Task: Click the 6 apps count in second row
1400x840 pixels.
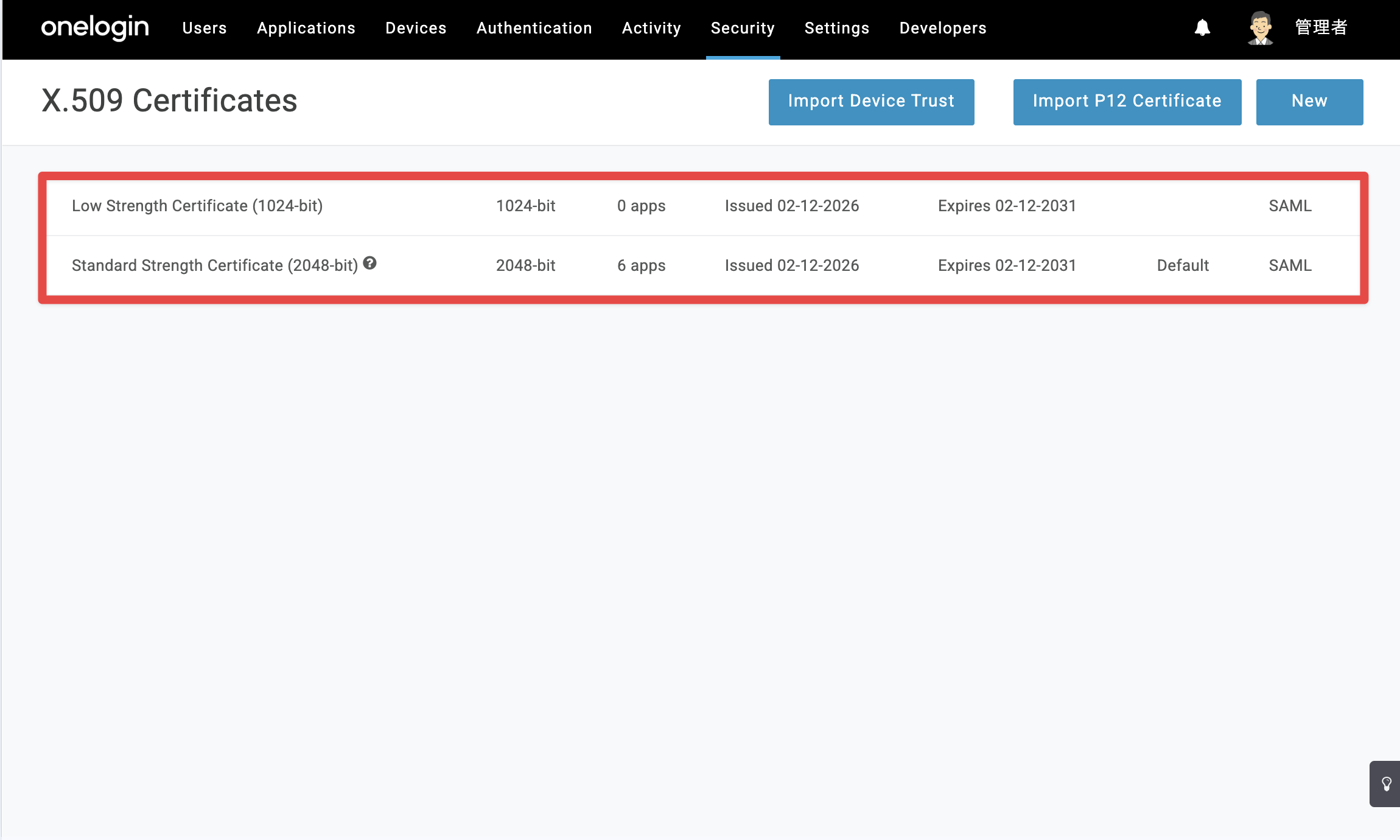Action: [641, 265]
